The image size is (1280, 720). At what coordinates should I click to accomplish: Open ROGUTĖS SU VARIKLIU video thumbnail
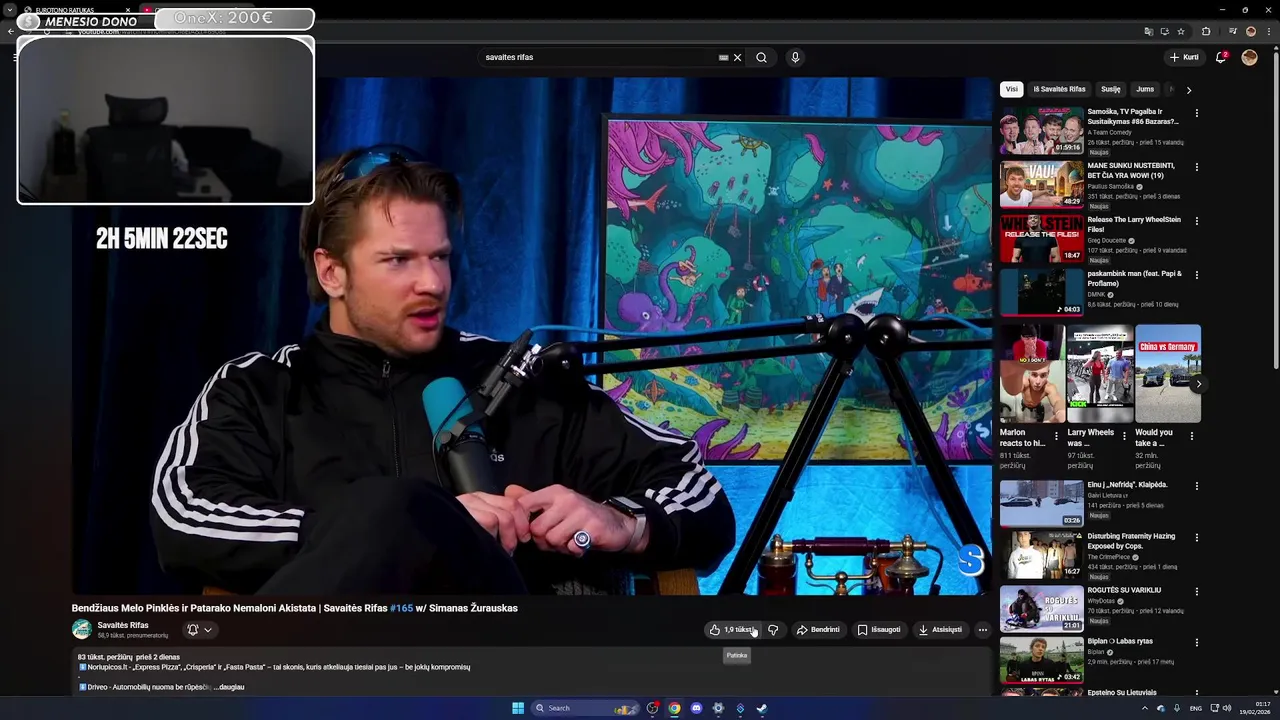coord(1041,609)
